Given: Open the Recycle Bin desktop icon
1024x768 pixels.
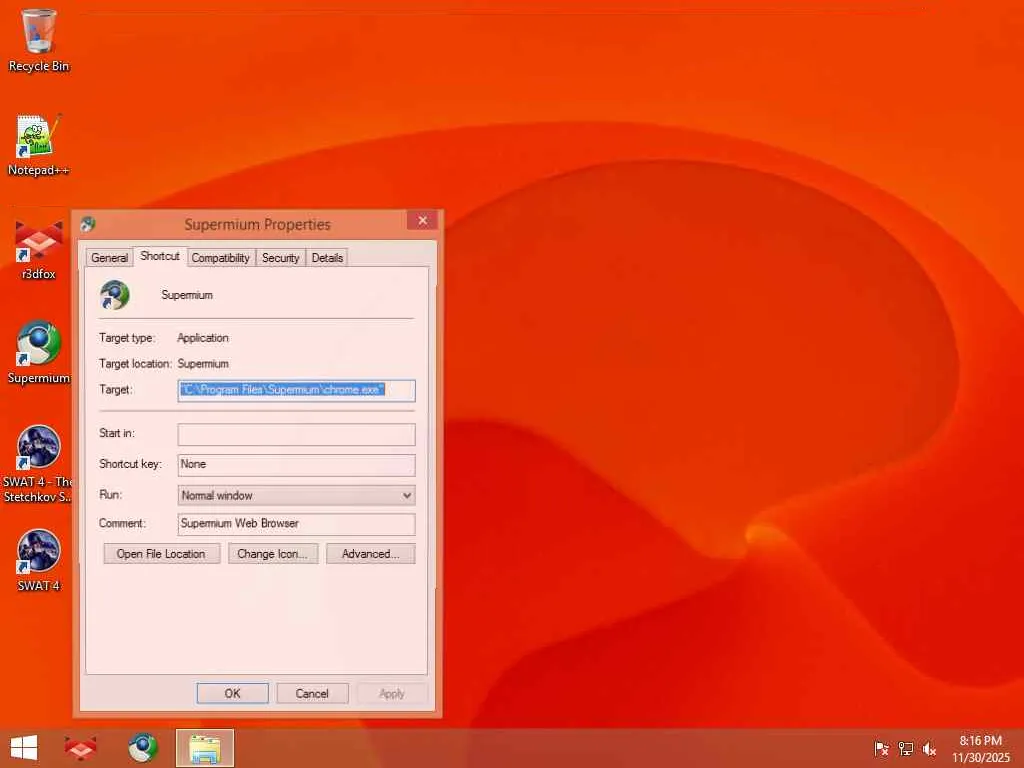Looking at the screenshot, I should click(x=39, y=40).
